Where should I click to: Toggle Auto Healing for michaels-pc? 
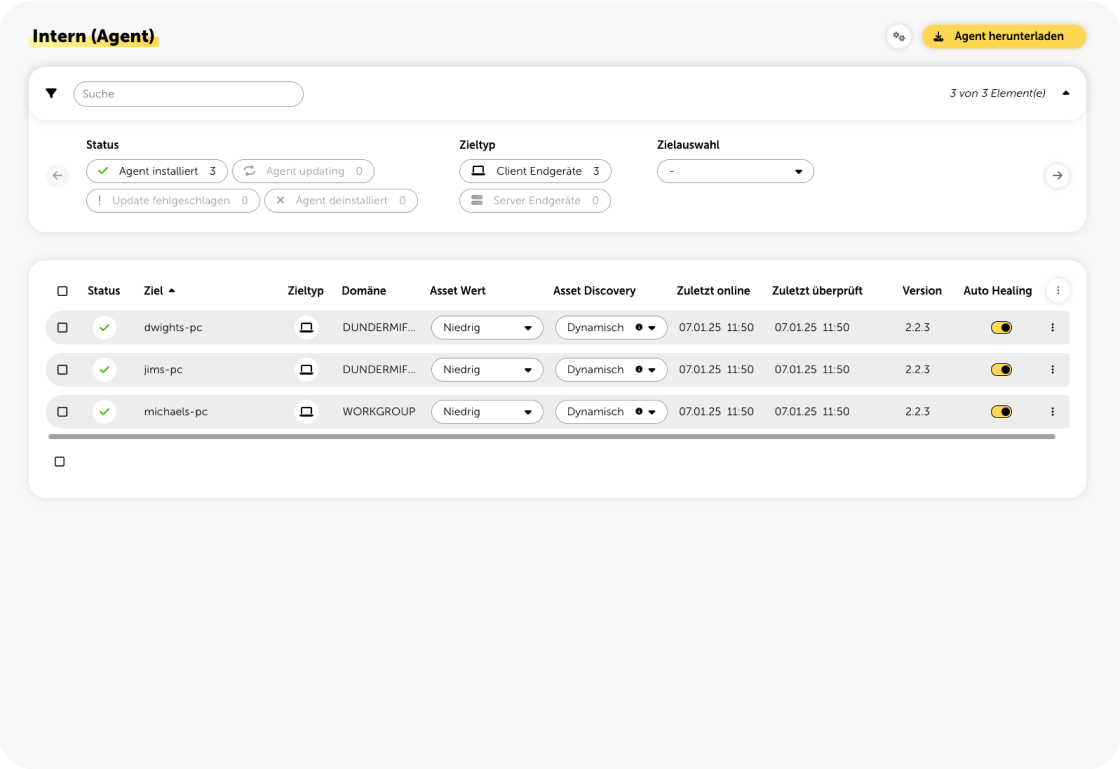[1001, 412]
